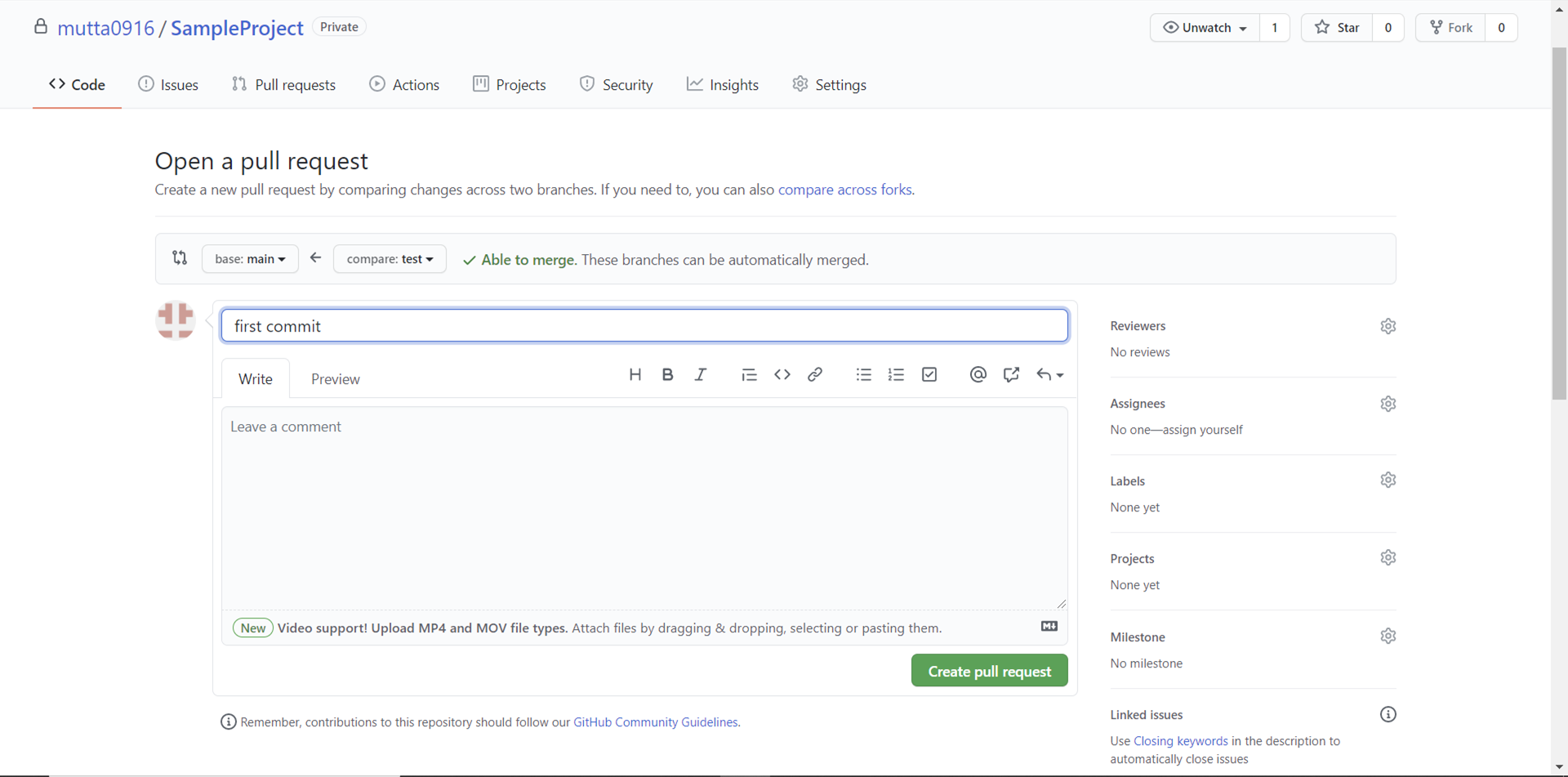This screenshot has height=777, width=1568.
Task: Click the Create pull request button
Action: click(x=990, y=671)
